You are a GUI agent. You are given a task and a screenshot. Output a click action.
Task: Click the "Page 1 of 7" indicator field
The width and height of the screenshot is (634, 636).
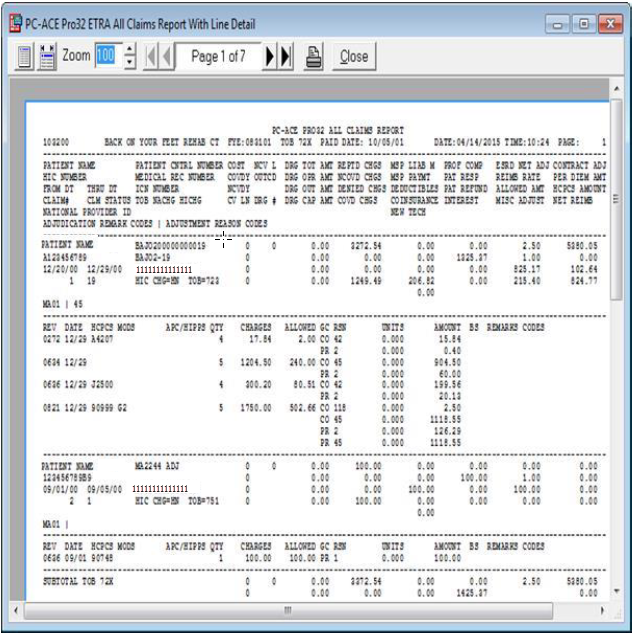pos(218,57)
